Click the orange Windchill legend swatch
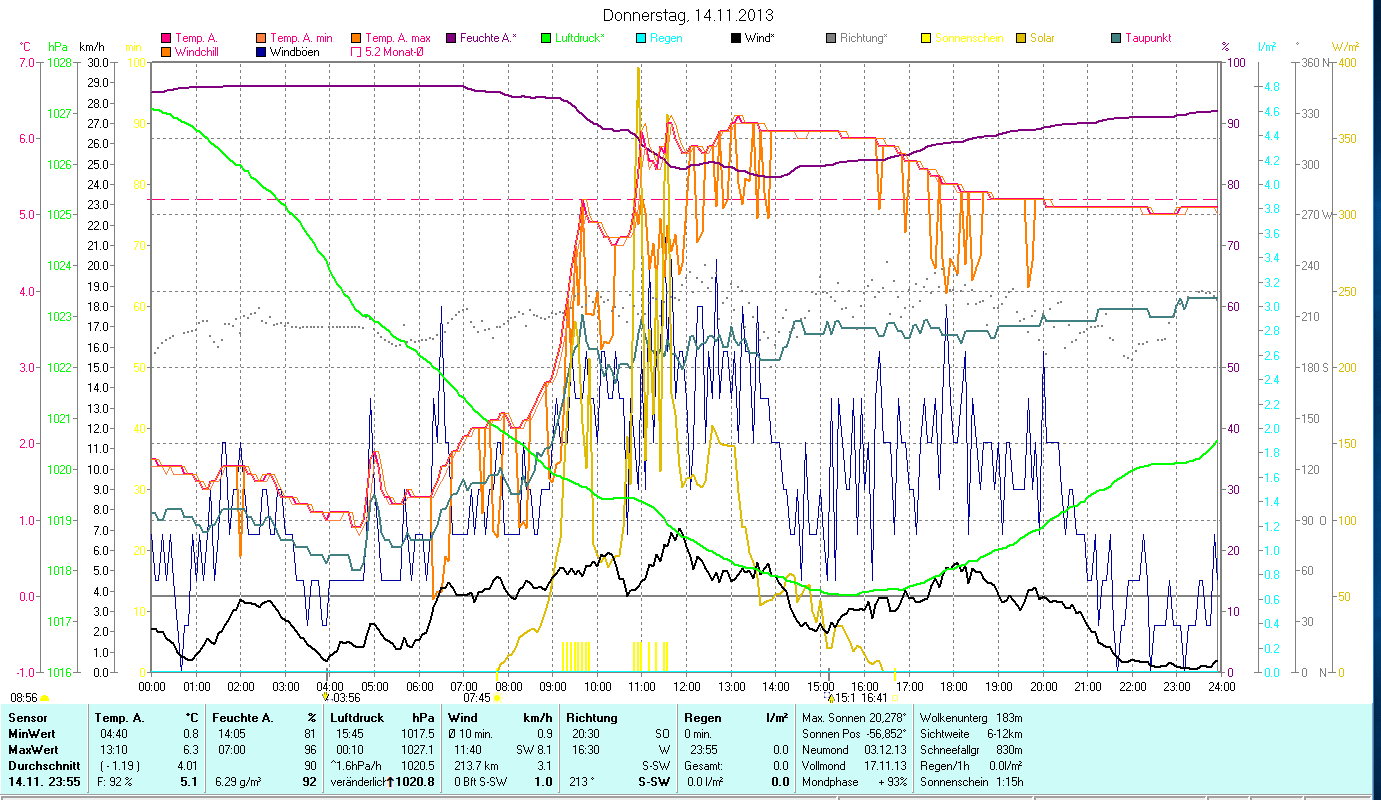The image size is (1381, 800). point(166,51)
